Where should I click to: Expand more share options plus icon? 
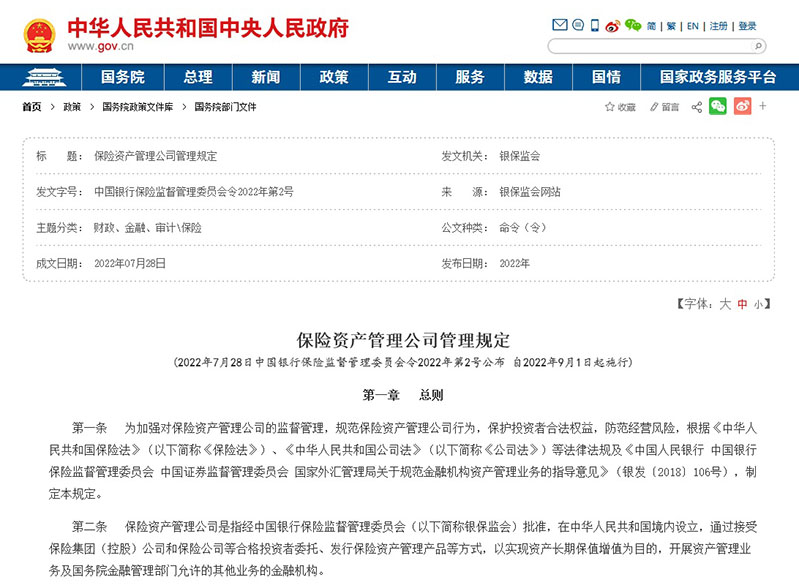tap(764, 106)
